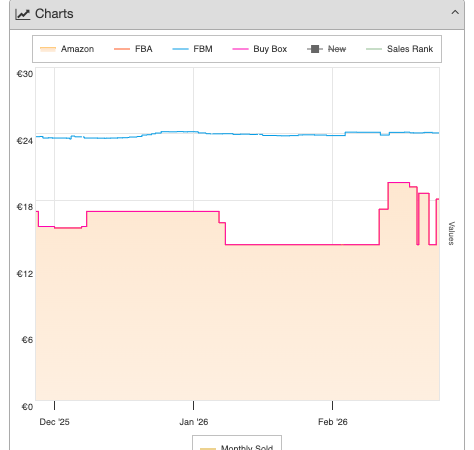Click the FBM blue legend swatch
The image size is (474, 450).
click(x=180, y=49)
